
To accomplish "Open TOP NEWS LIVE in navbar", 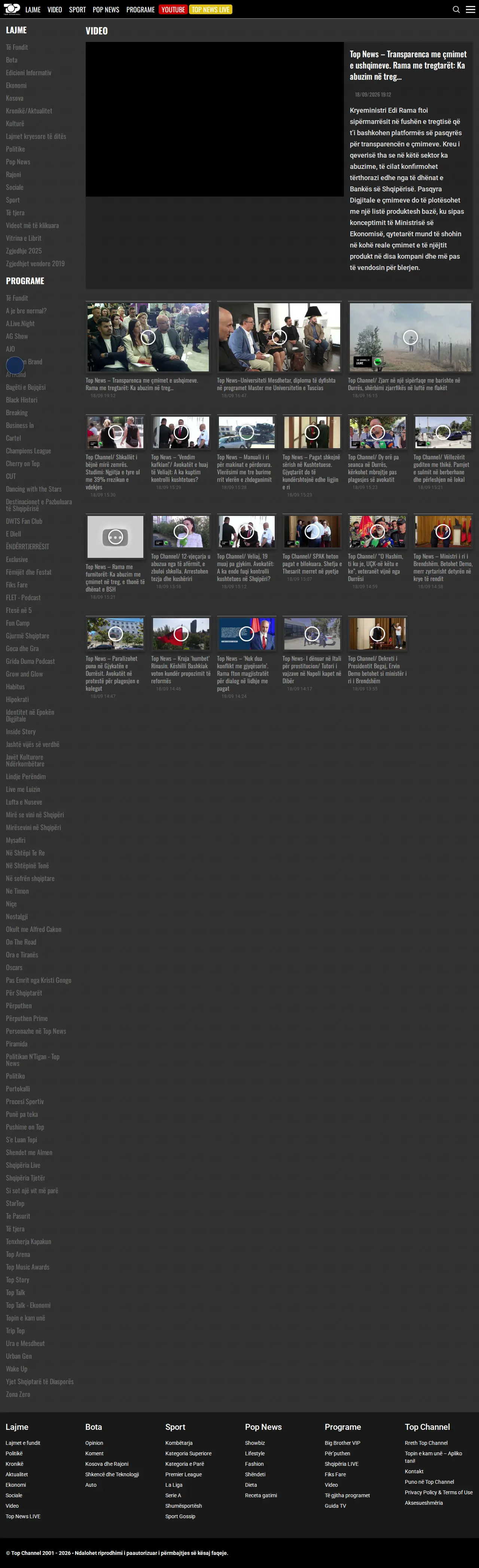I will coord(211,10).
